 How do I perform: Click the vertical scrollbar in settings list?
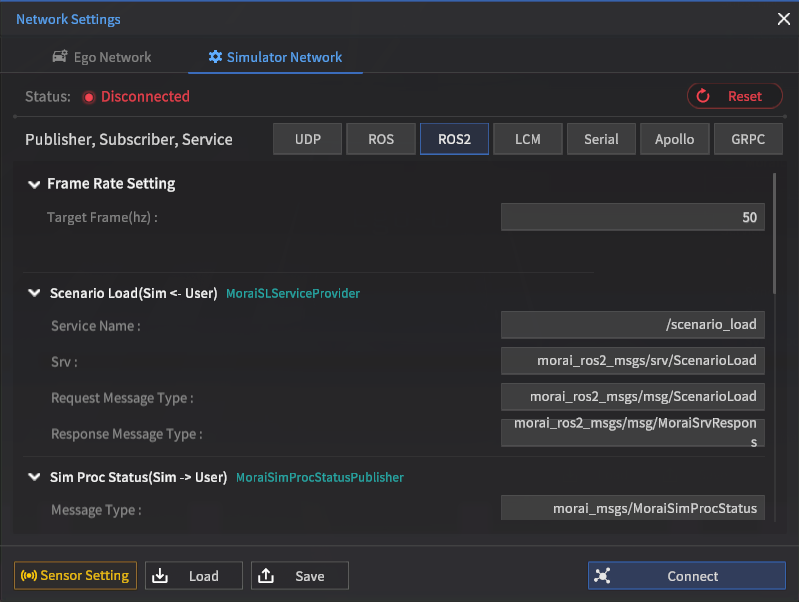[774, 233]
